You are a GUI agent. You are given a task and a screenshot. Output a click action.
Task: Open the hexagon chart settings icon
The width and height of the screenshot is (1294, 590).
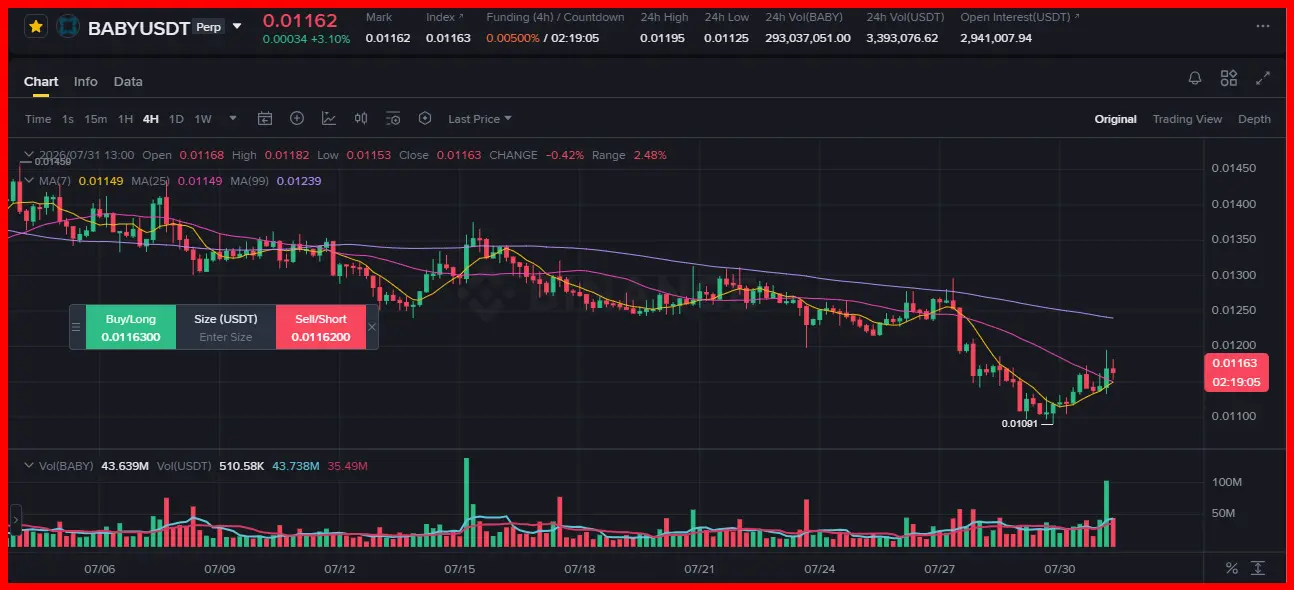pos(425,118)
